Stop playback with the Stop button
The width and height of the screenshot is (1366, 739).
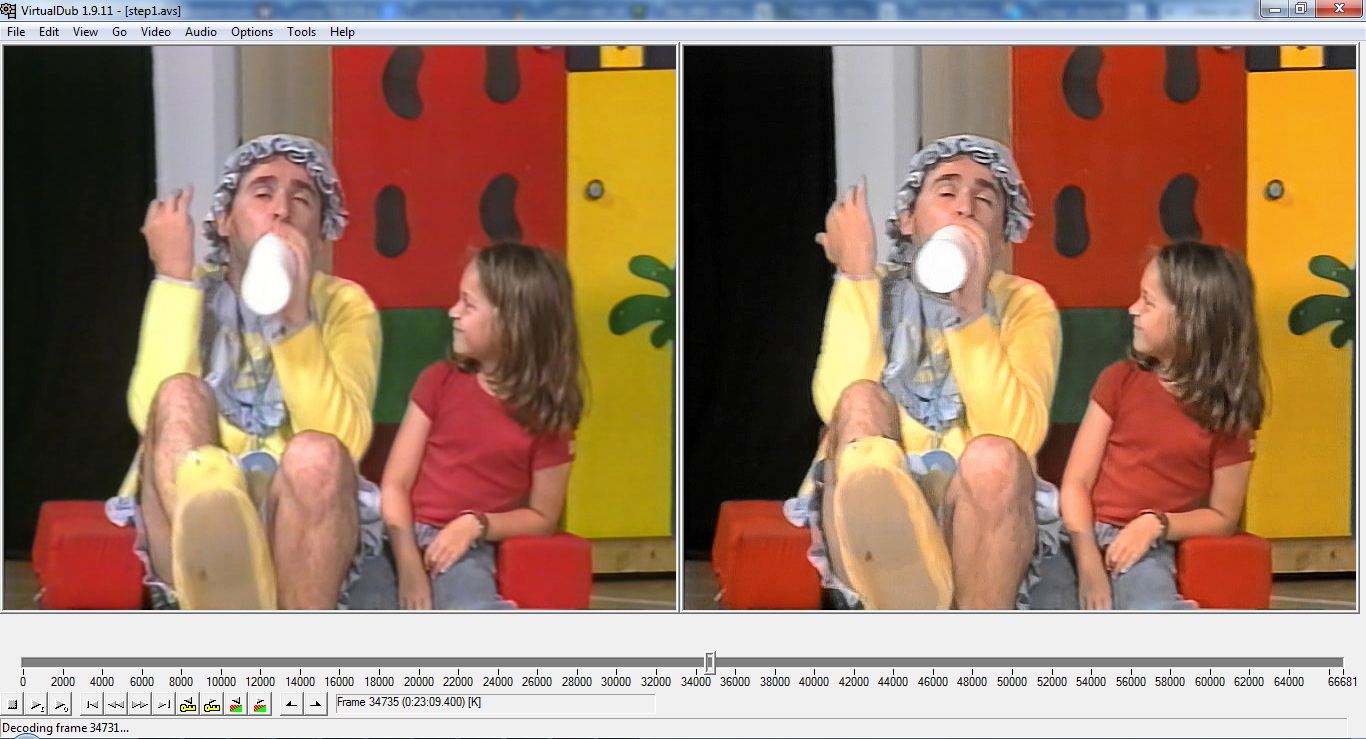[x=13, y=704]
